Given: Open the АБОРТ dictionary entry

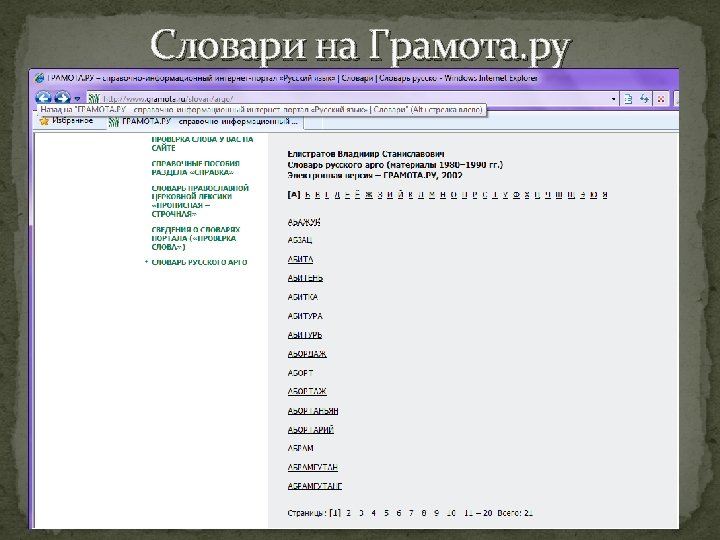Looking at the screenshot, I should coord(300,373).
